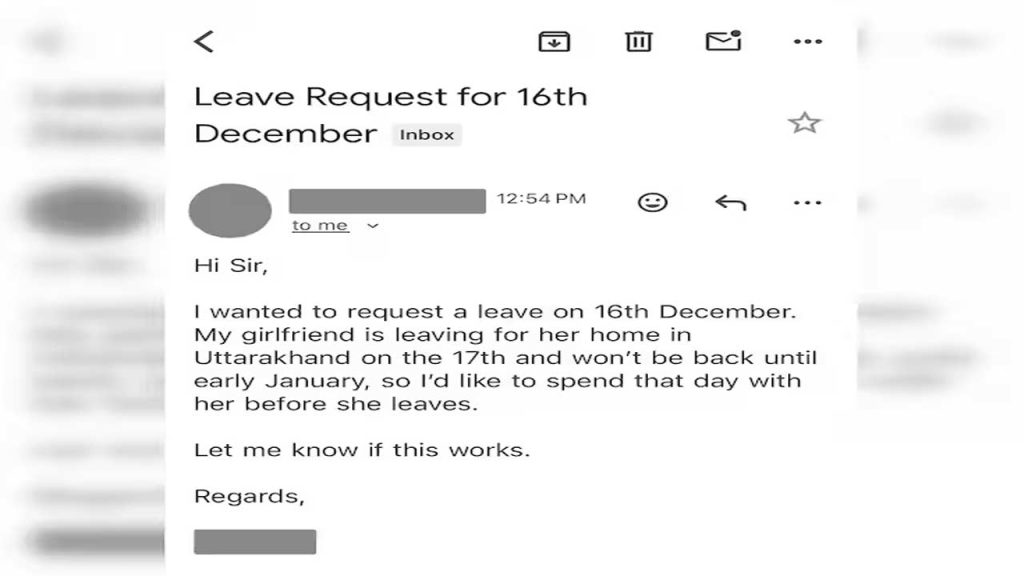Open the message-level three-dot menu
1024x576 pixels.
point(807,201)
